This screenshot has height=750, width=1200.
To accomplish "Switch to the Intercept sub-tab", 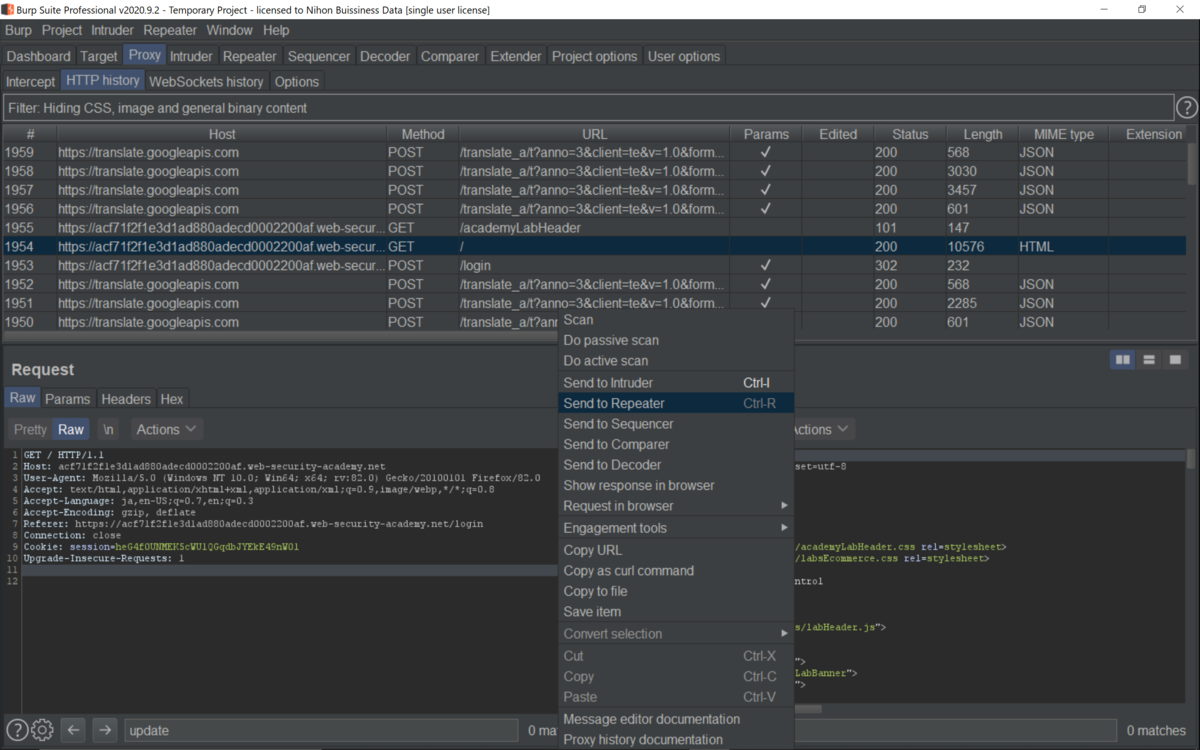I will point(31,81).
